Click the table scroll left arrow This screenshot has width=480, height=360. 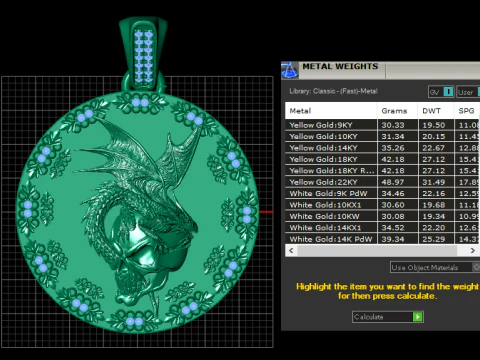coord(291,250)
